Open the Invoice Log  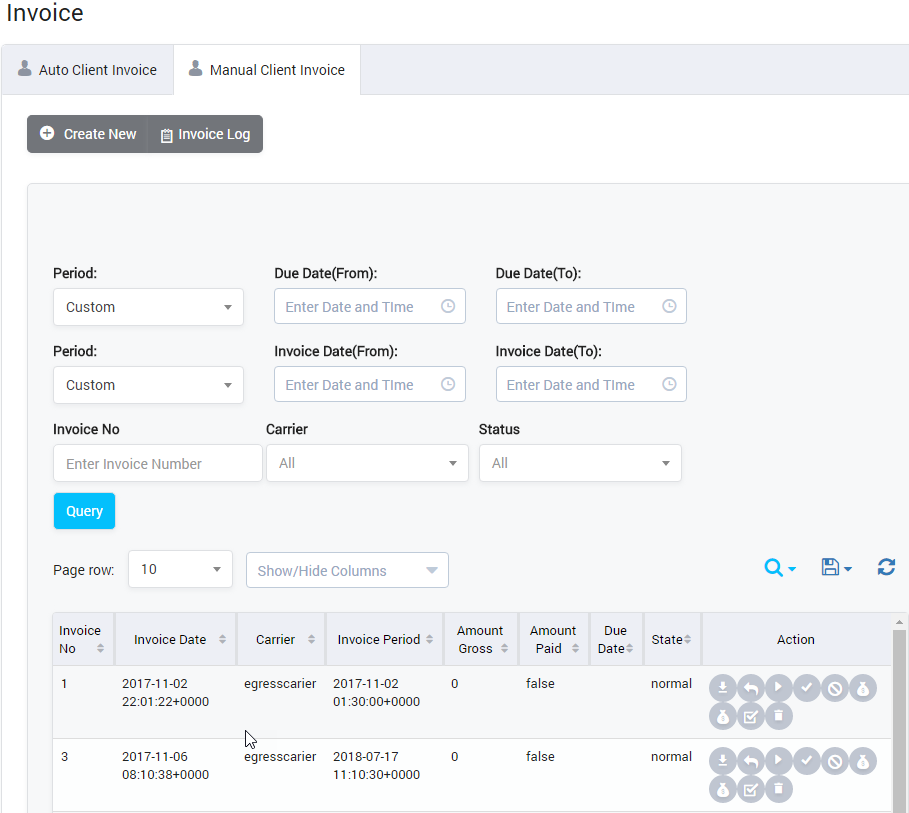[x=204, y=133]
